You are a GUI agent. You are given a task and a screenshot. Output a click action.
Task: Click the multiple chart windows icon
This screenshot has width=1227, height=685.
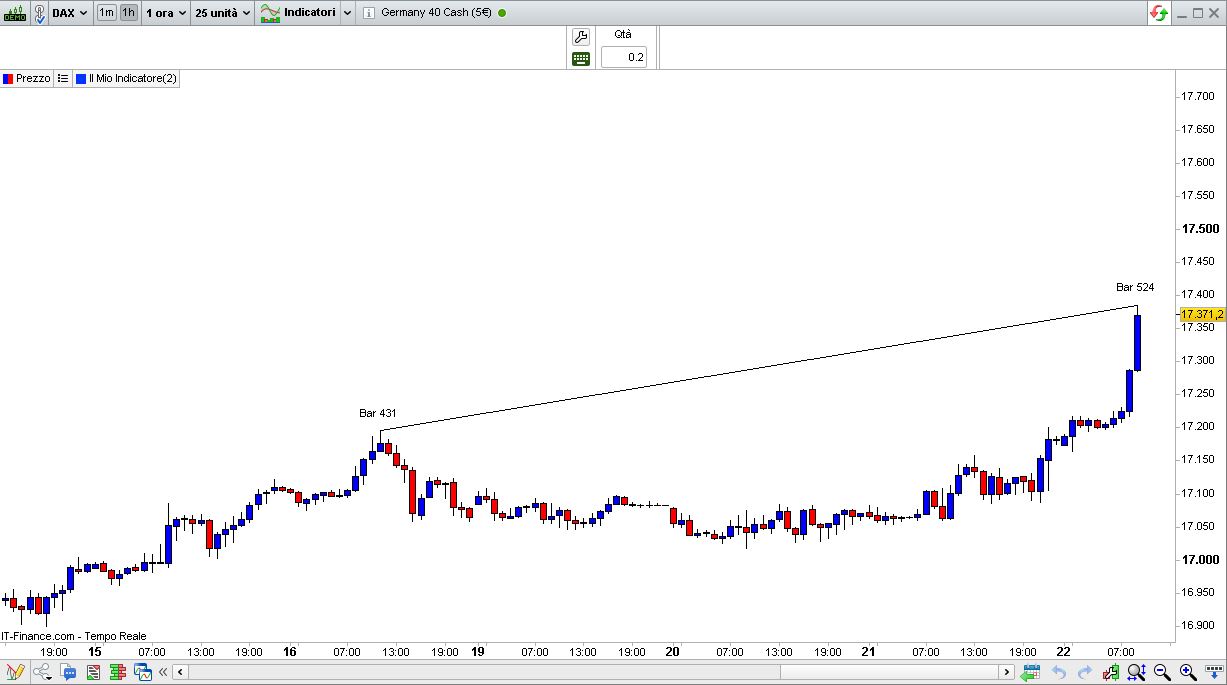[143, 672]
